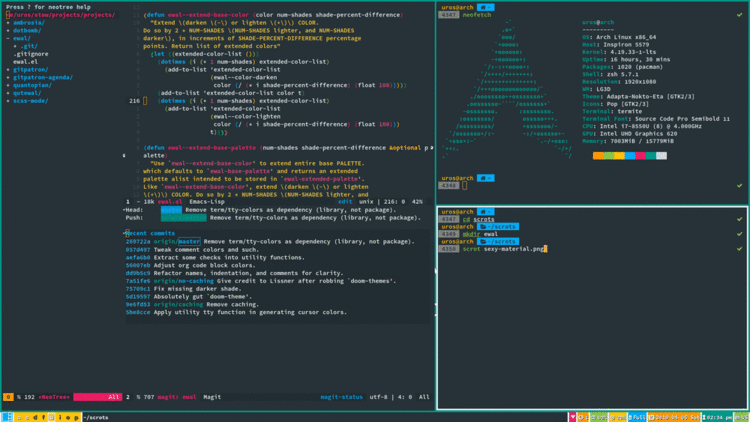Select commit 9e6fd53 Remove caching
The height and width of the screenshot is (422, 750).
[x=192, y=304]
